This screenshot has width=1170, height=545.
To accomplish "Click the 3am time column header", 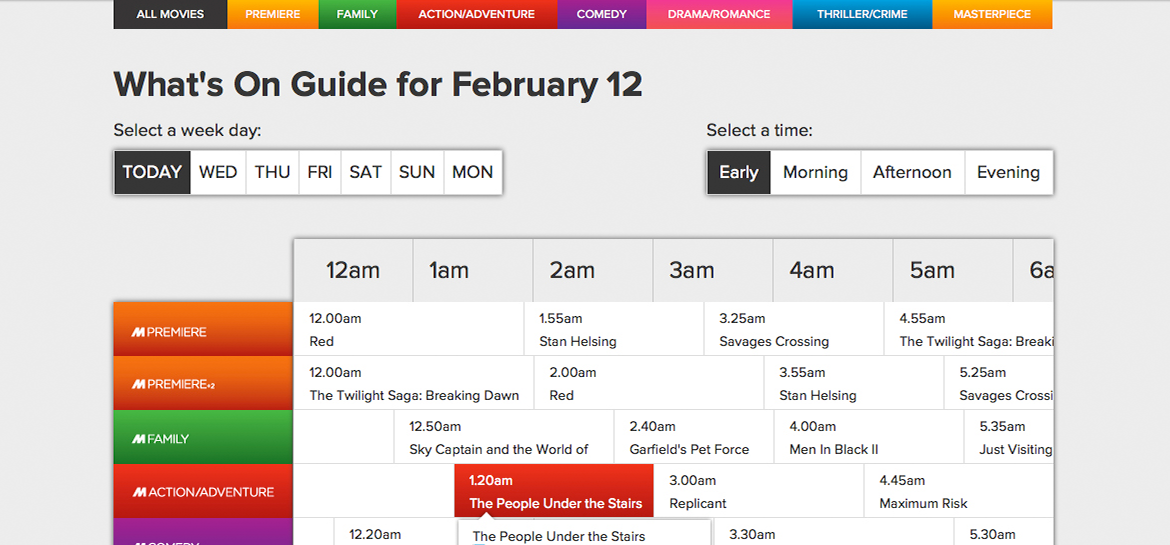I will [x=713, y=270].
